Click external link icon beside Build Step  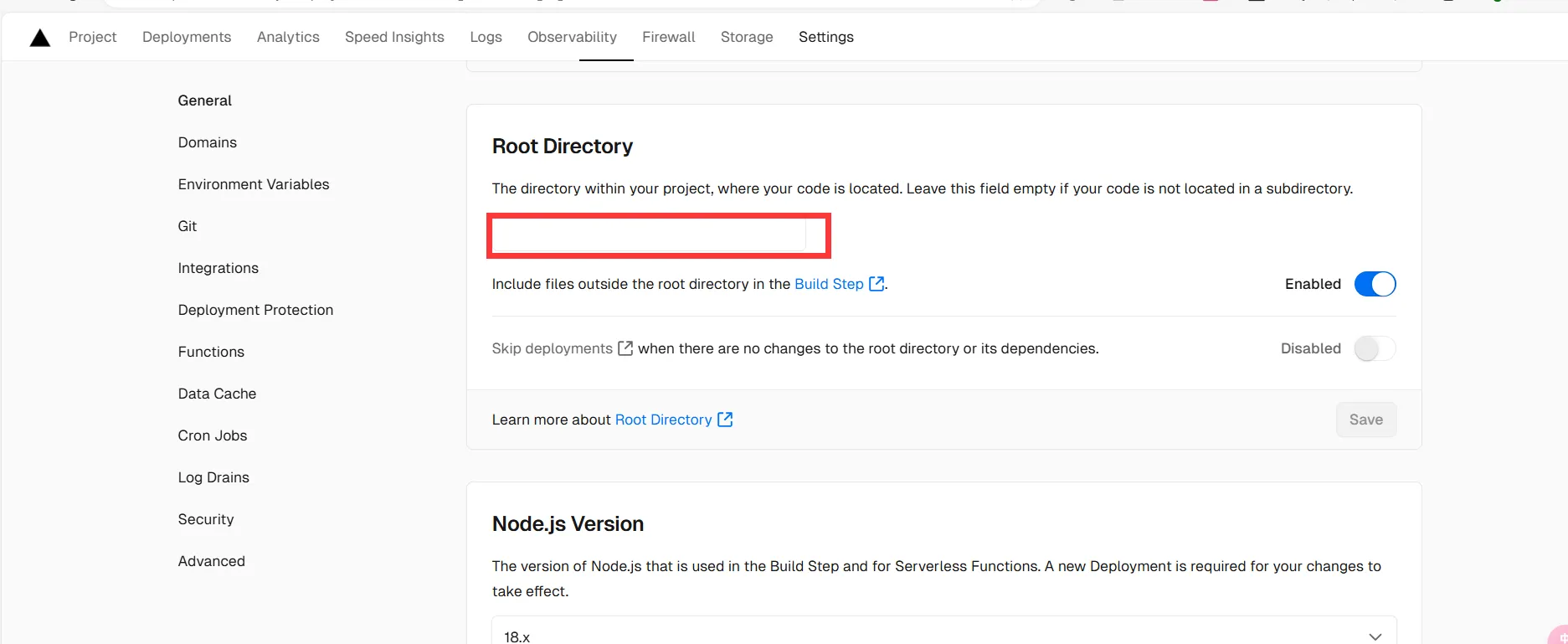877,284
